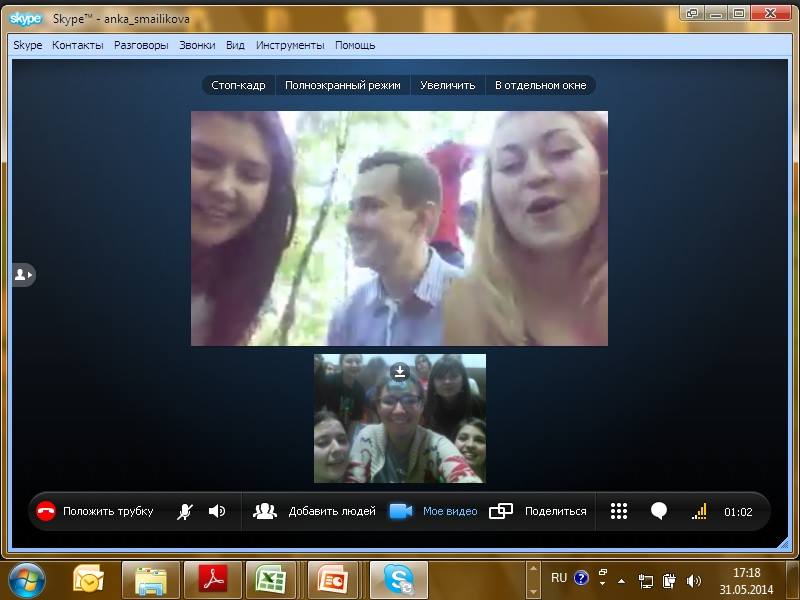Open the Skype menu
The image size is (800, 600).
pyautogui.click(x=28, y=45)
